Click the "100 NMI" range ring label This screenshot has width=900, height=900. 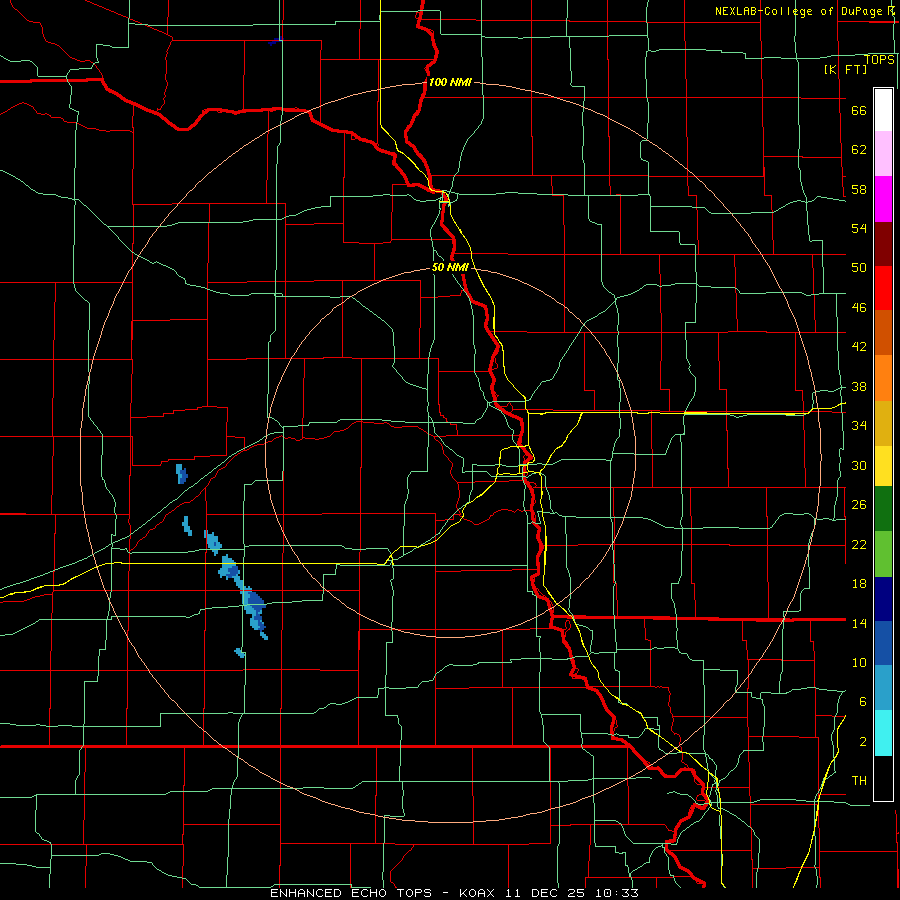coord(450,82)
